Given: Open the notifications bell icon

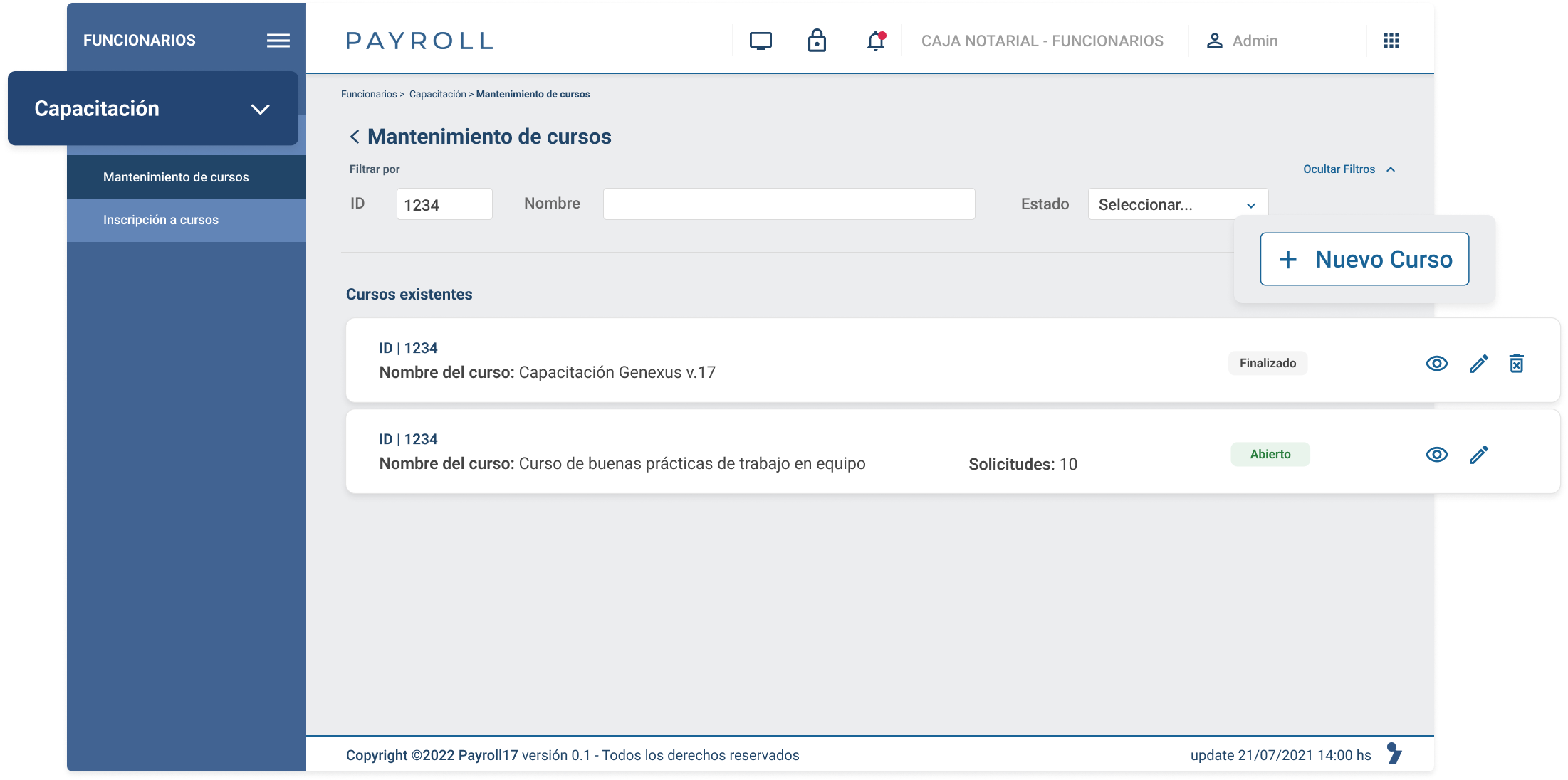Looking at the screenshot, I should [876, 41].
